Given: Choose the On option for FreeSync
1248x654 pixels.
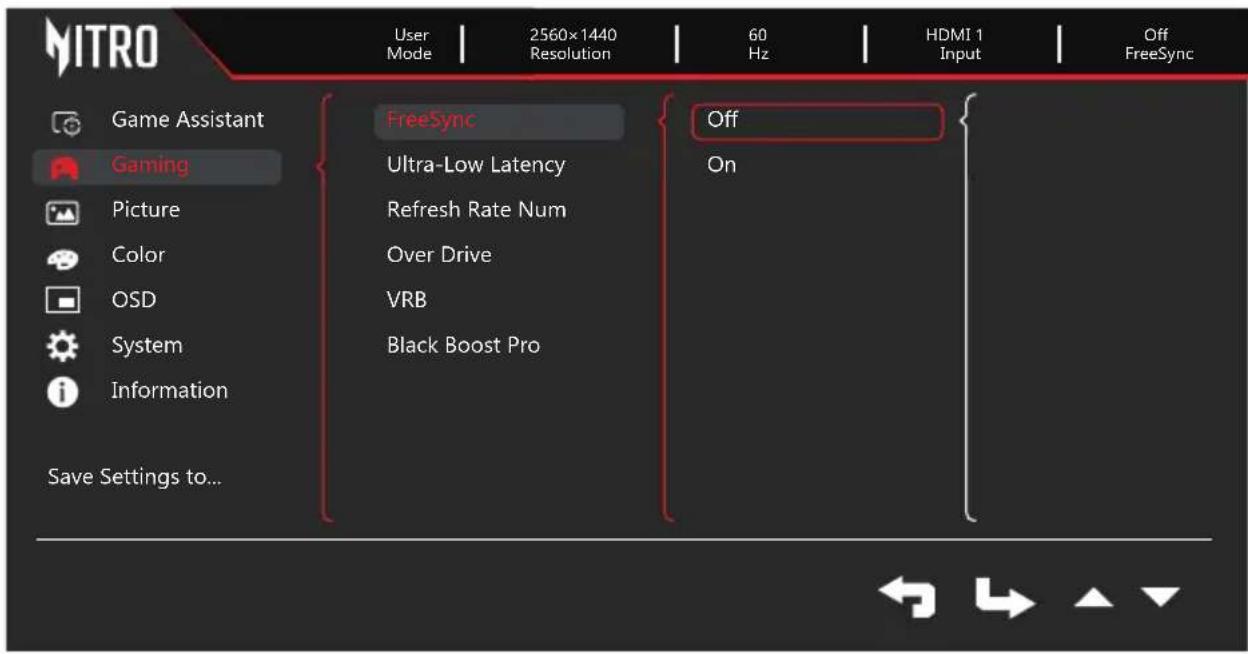Looking at the screenshot, I should (x=722, y=165).
